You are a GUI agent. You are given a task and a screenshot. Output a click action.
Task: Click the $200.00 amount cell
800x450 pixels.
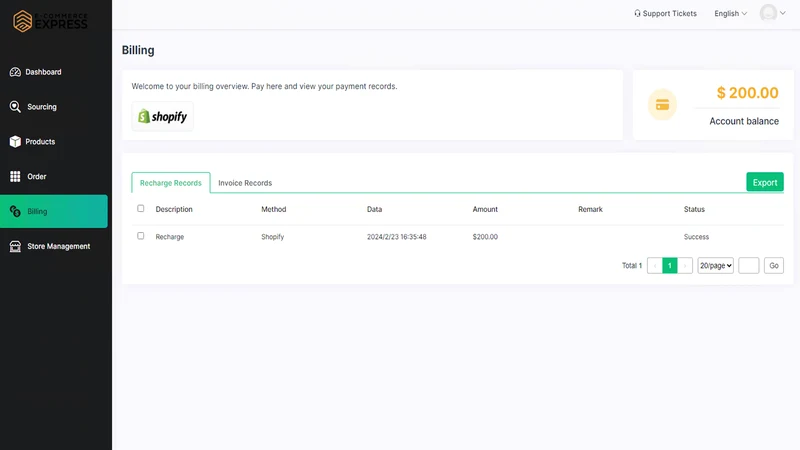(485, 237)
